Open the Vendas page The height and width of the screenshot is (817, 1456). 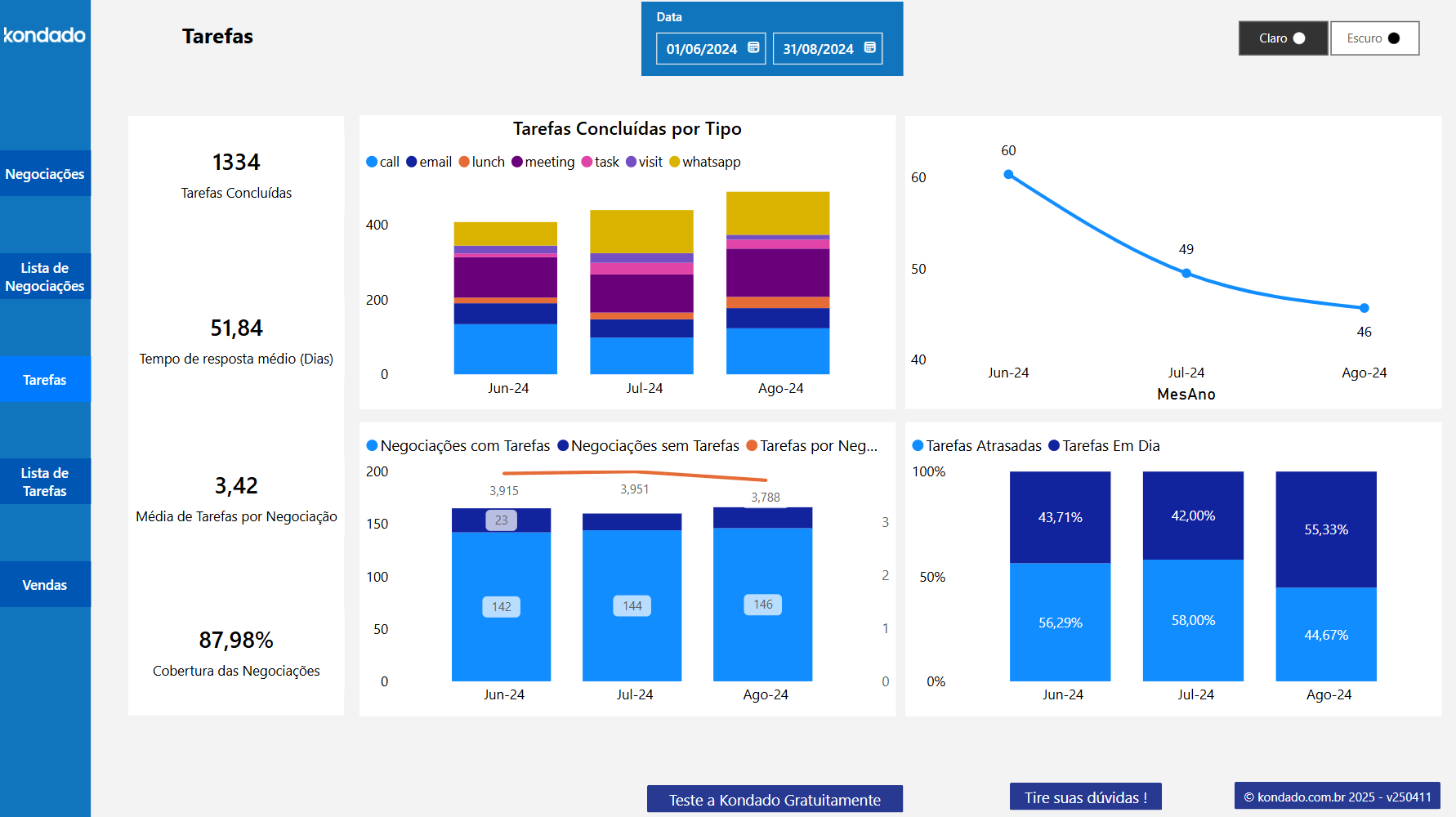45,584
